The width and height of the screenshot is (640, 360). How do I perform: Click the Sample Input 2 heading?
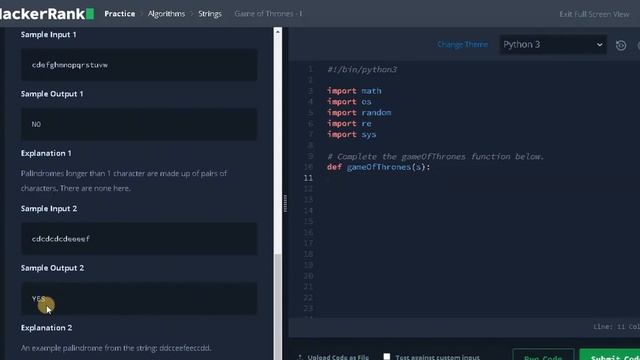(49, 209)
